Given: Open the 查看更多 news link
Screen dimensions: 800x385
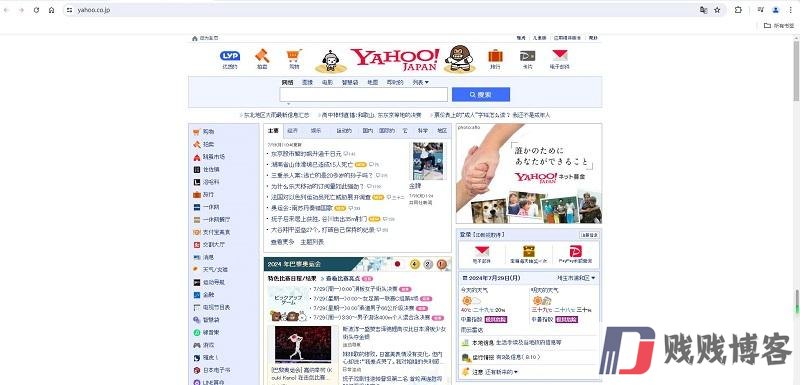Looking at the screenshot, I should tap(282, 242).
